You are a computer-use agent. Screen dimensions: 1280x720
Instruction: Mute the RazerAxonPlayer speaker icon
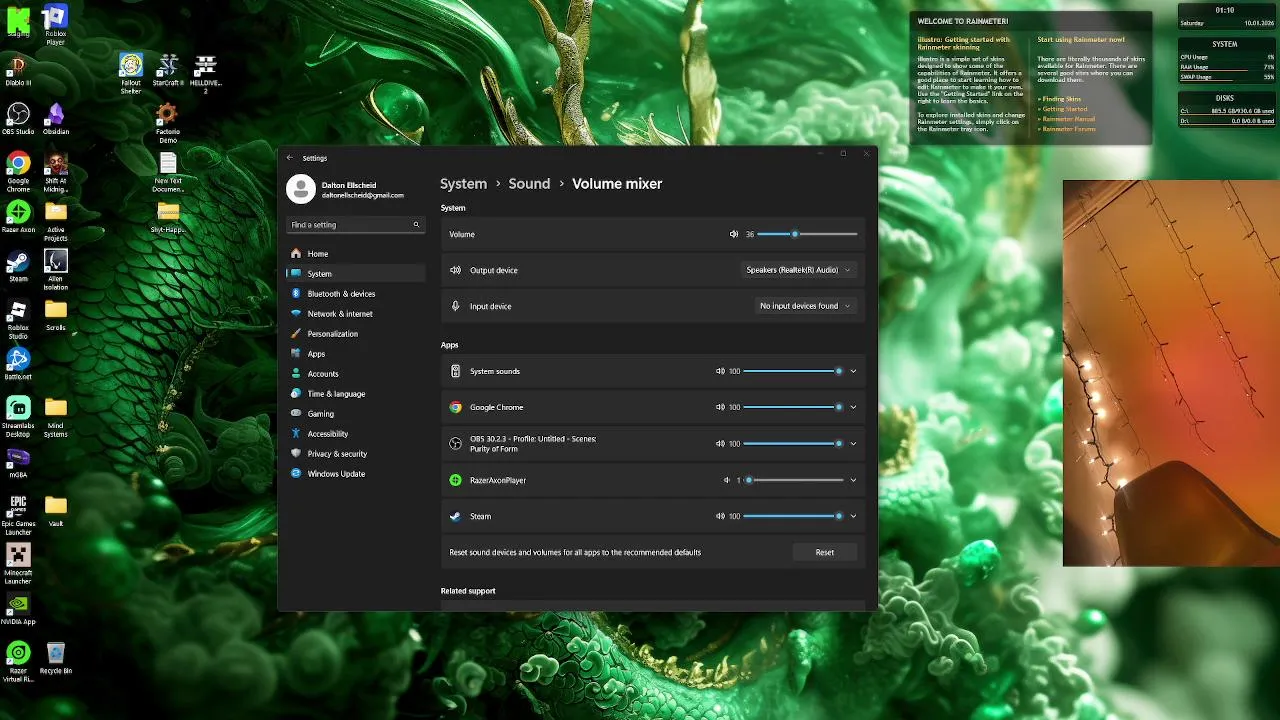(x=727, y=480)
